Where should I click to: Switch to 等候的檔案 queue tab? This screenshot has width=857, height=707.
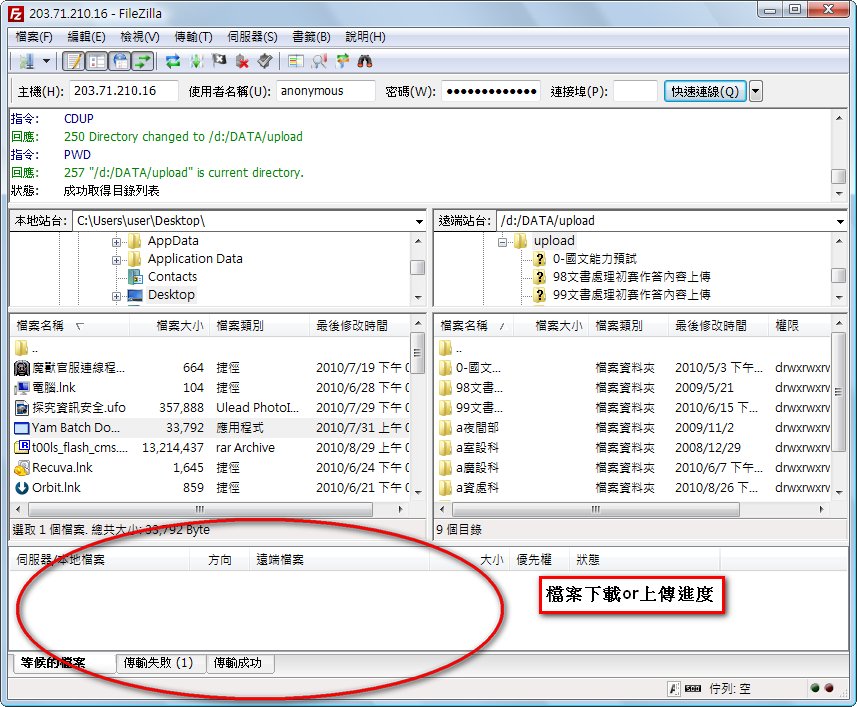tap(63, 663)
